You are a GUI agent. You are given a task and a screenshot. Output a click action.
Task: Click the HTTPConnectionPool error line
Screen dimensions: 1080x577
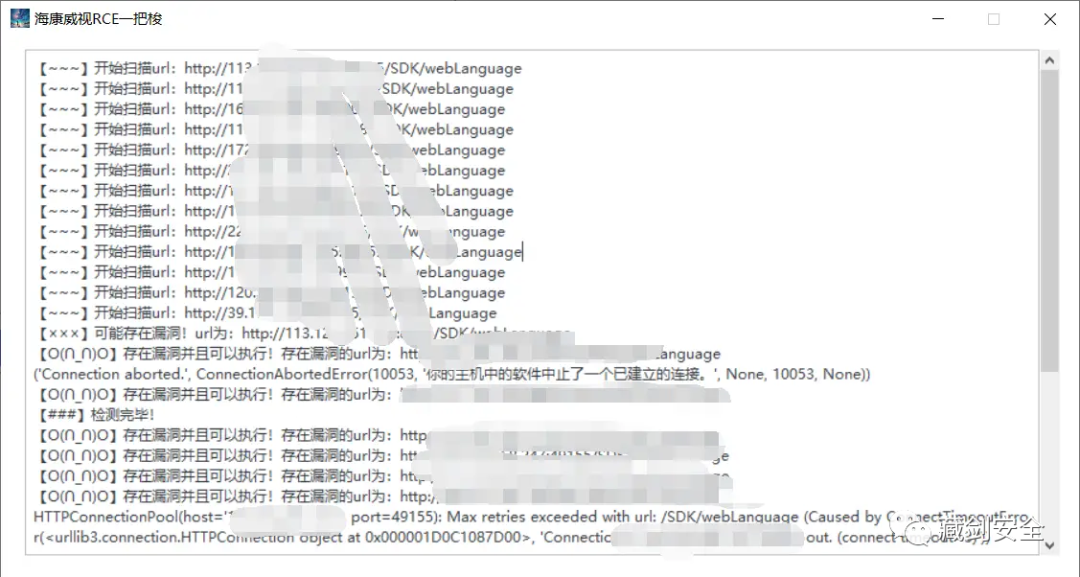532,517
